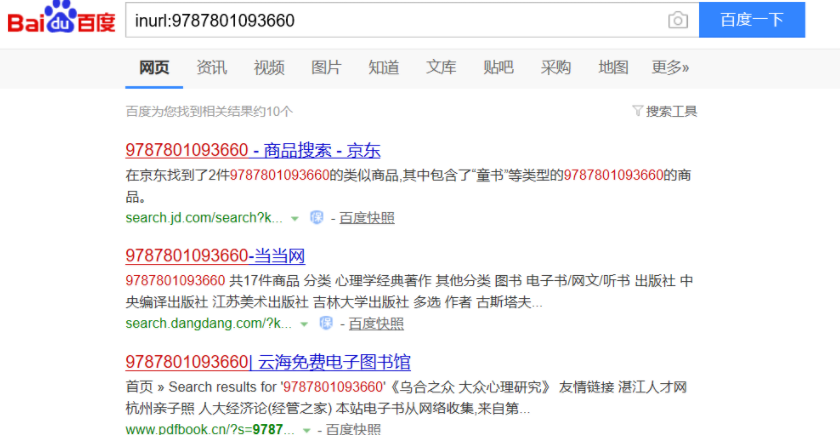Click the Baidu logo
Viewport: 840px width, 435px height.
62,20
